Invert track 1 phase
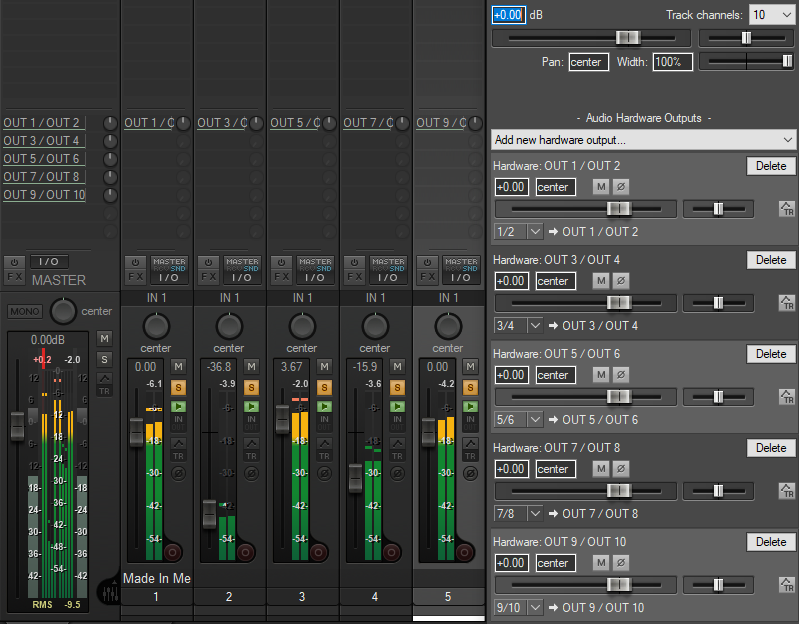Image resolution: width=799 pixels, height=624 pixels. click(178, 474)
